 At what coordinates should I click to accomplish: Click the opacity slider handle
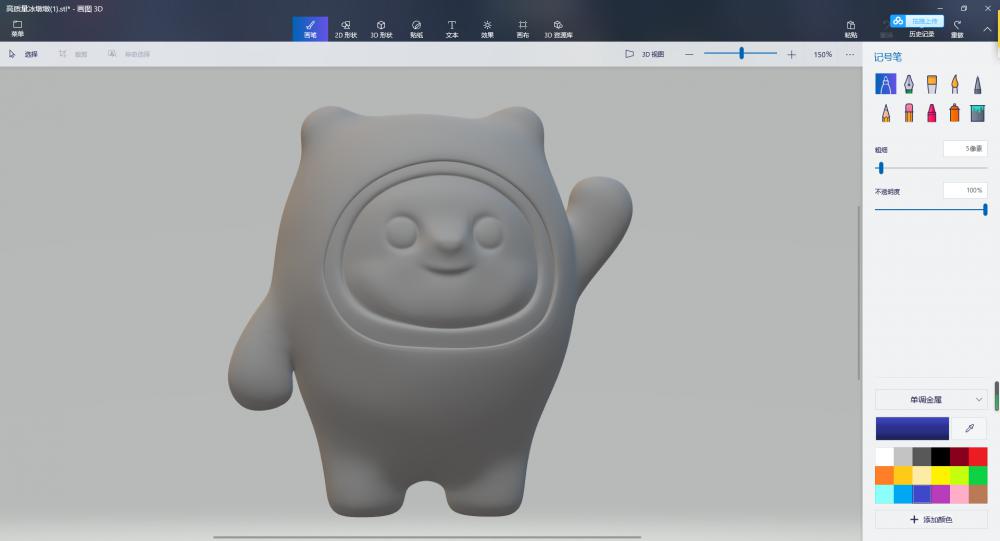(985, 209)
